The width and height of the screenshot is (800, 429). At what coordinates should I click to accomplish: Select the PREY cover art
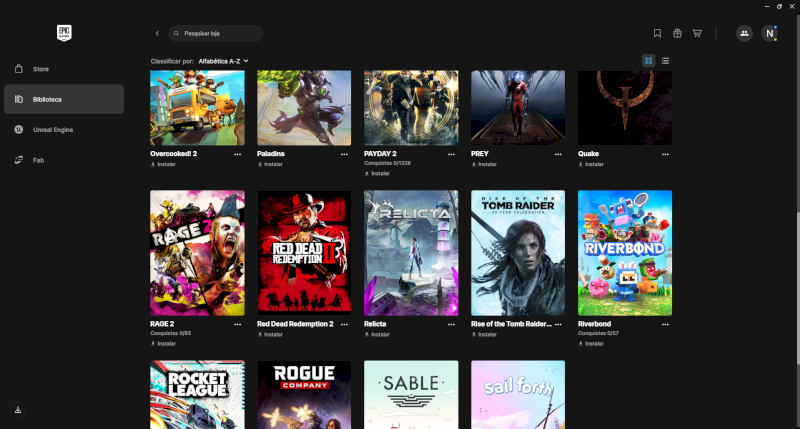518,108
